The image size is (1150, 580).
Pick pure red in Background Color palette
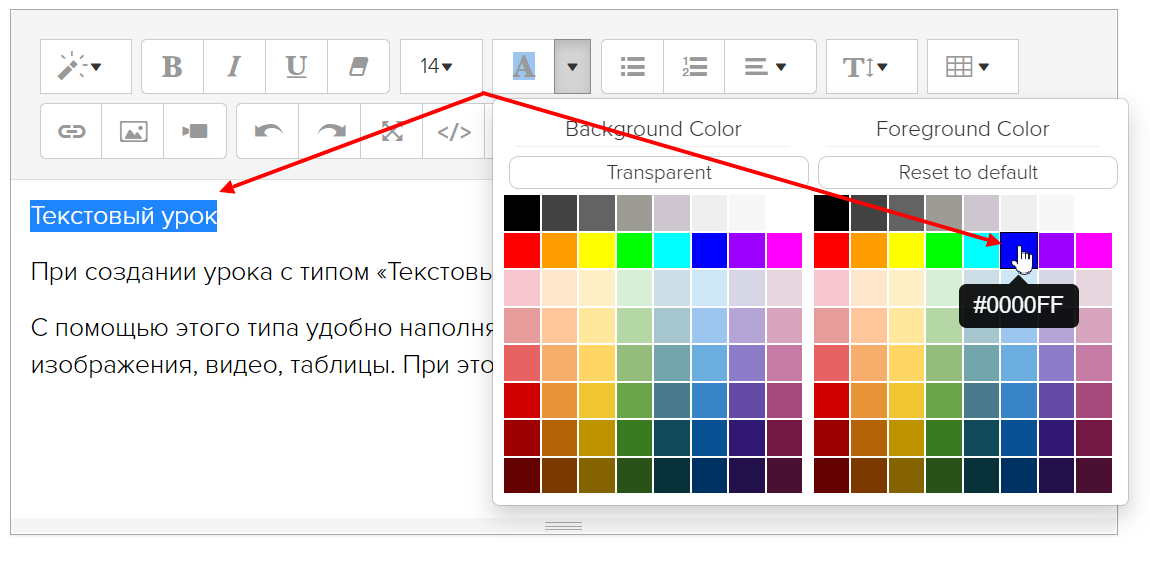coord(522,250)
